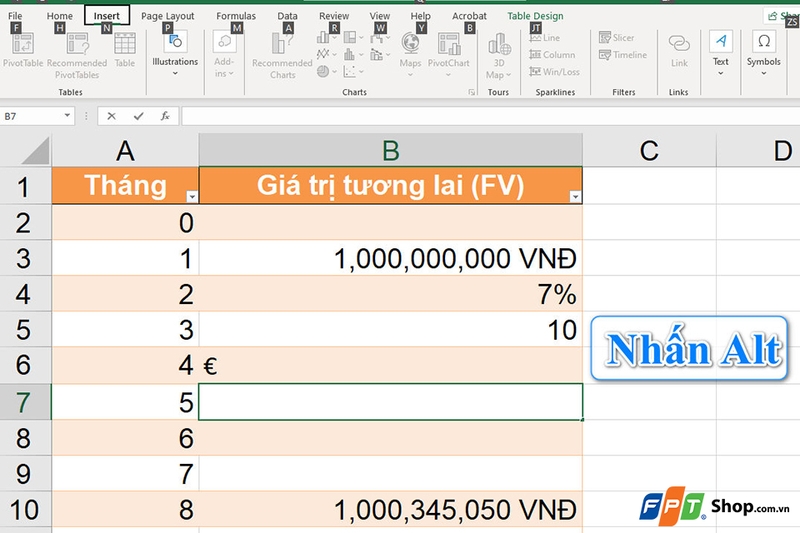
Task: Insert a line or area chart
Action: tap(323, 54)
